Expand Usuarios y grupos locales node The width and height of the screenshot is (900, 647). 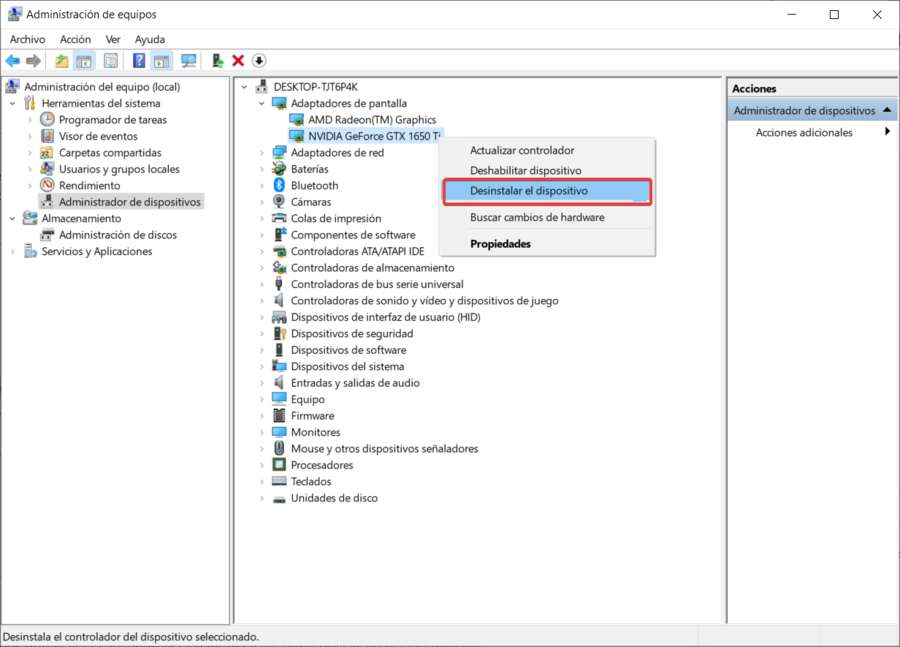pyautogui.click(x=30, y=169)
